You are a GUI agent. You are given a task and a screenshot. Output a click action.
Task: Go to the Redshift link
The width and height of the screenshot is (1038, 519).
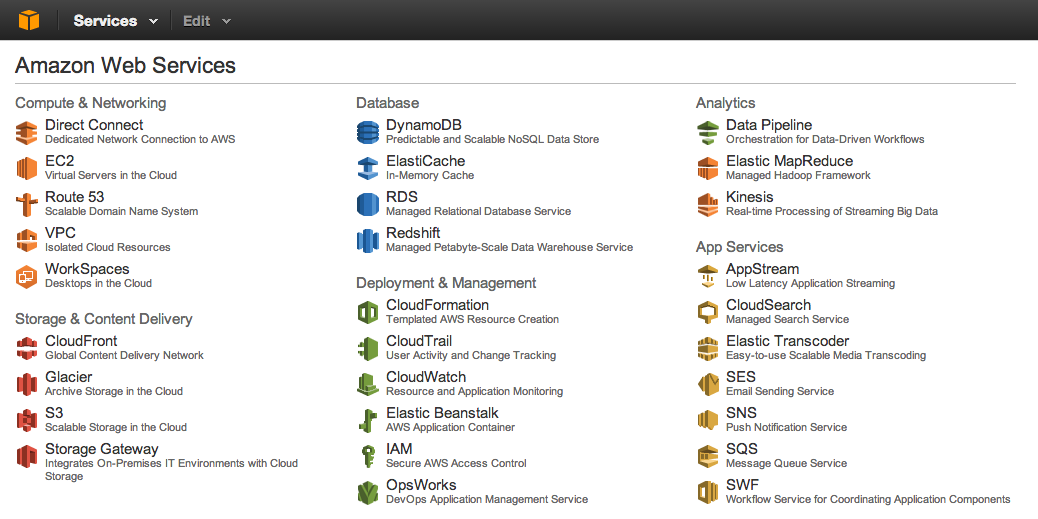coord(413,232)
